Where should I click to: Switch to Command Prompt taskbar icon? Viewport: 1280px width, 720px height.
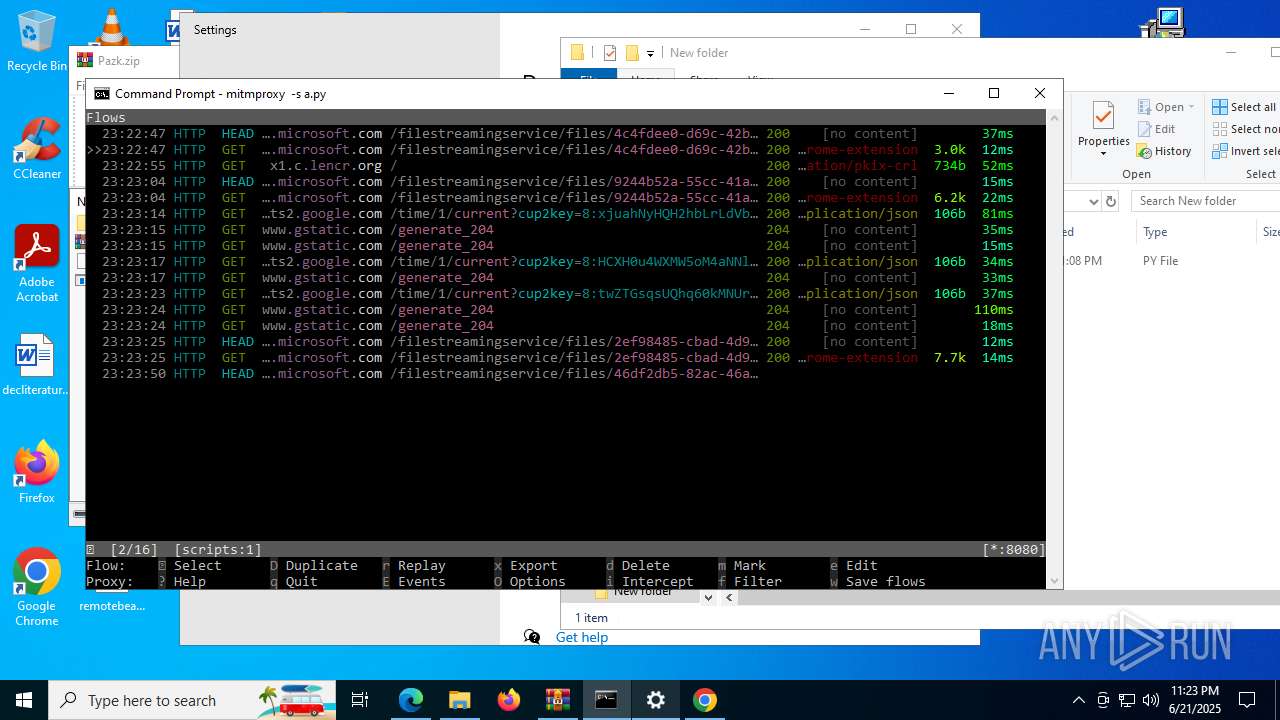(606, 700)
